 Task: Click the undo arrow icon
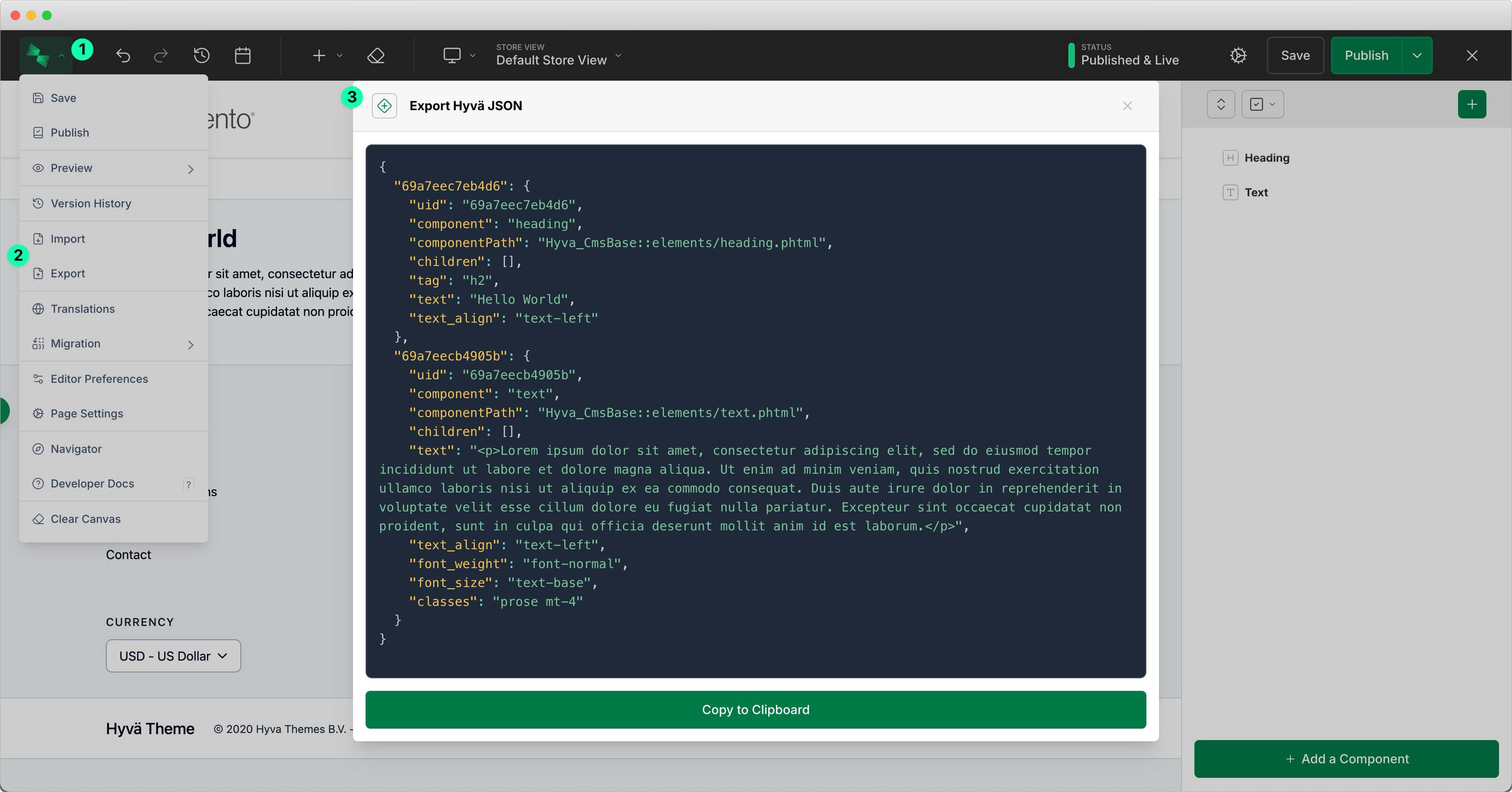coord(123,56)
